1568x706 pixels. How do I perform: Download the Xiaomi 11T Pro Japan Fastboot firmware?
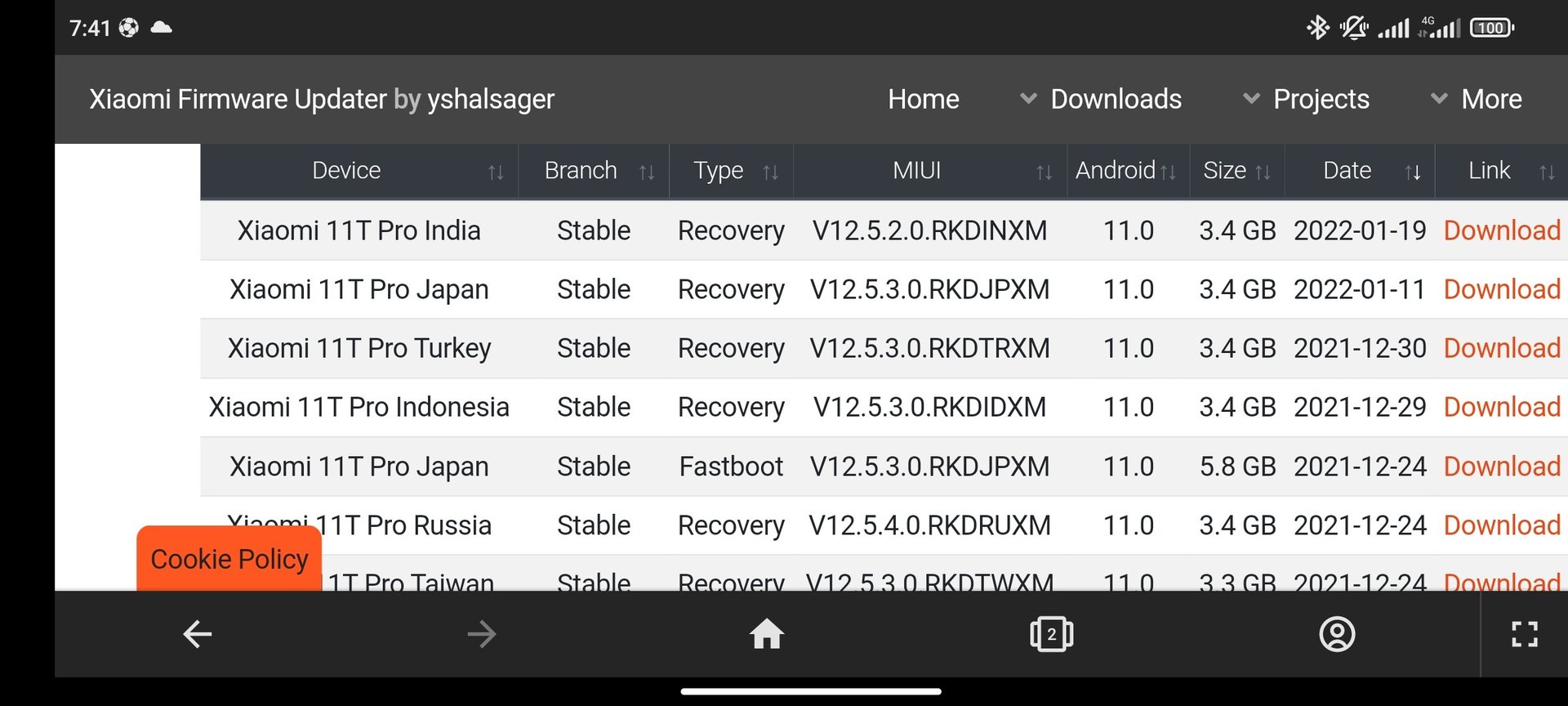coord(1502,467)
